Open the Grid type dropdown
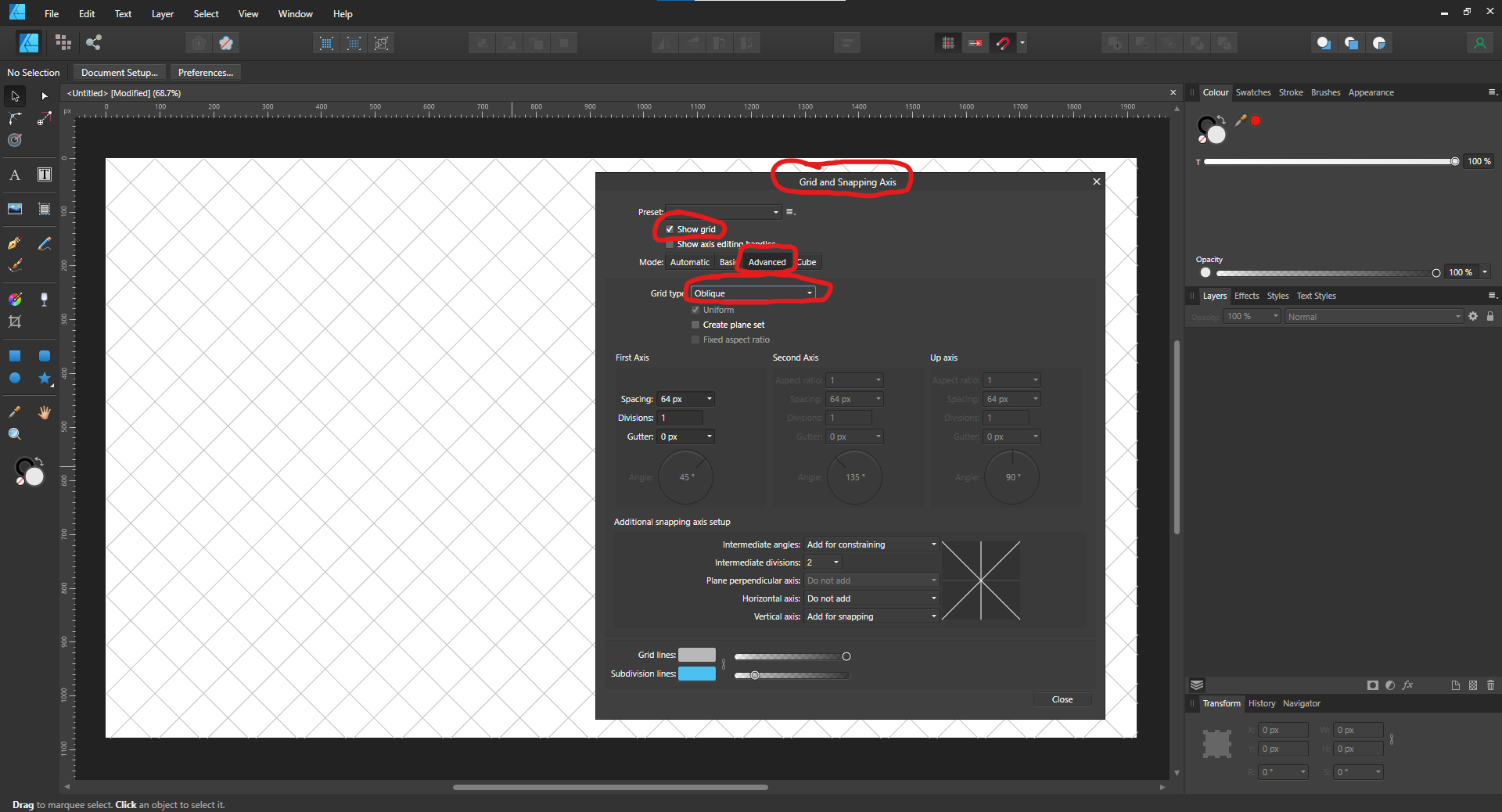Viewport: 1502px width, 812px height. [753, 293]
